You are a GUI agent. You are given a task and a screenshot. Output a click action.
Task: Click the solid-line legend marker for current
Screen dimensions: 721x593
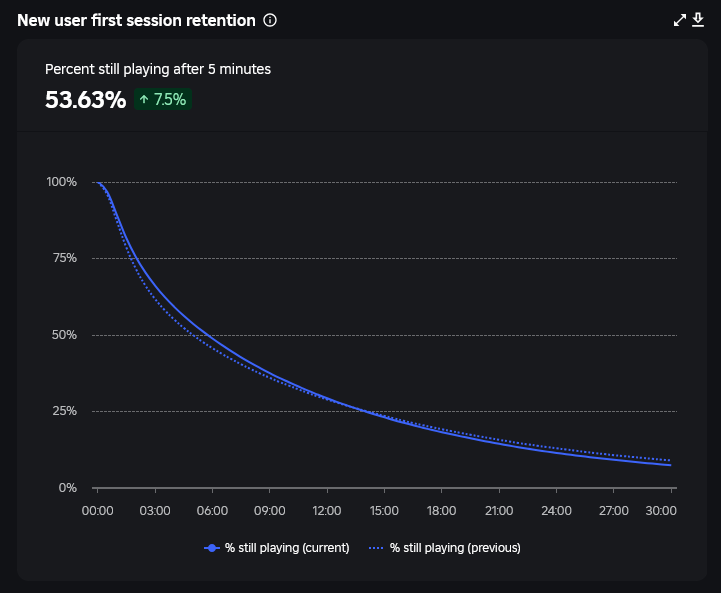[212, 548]
